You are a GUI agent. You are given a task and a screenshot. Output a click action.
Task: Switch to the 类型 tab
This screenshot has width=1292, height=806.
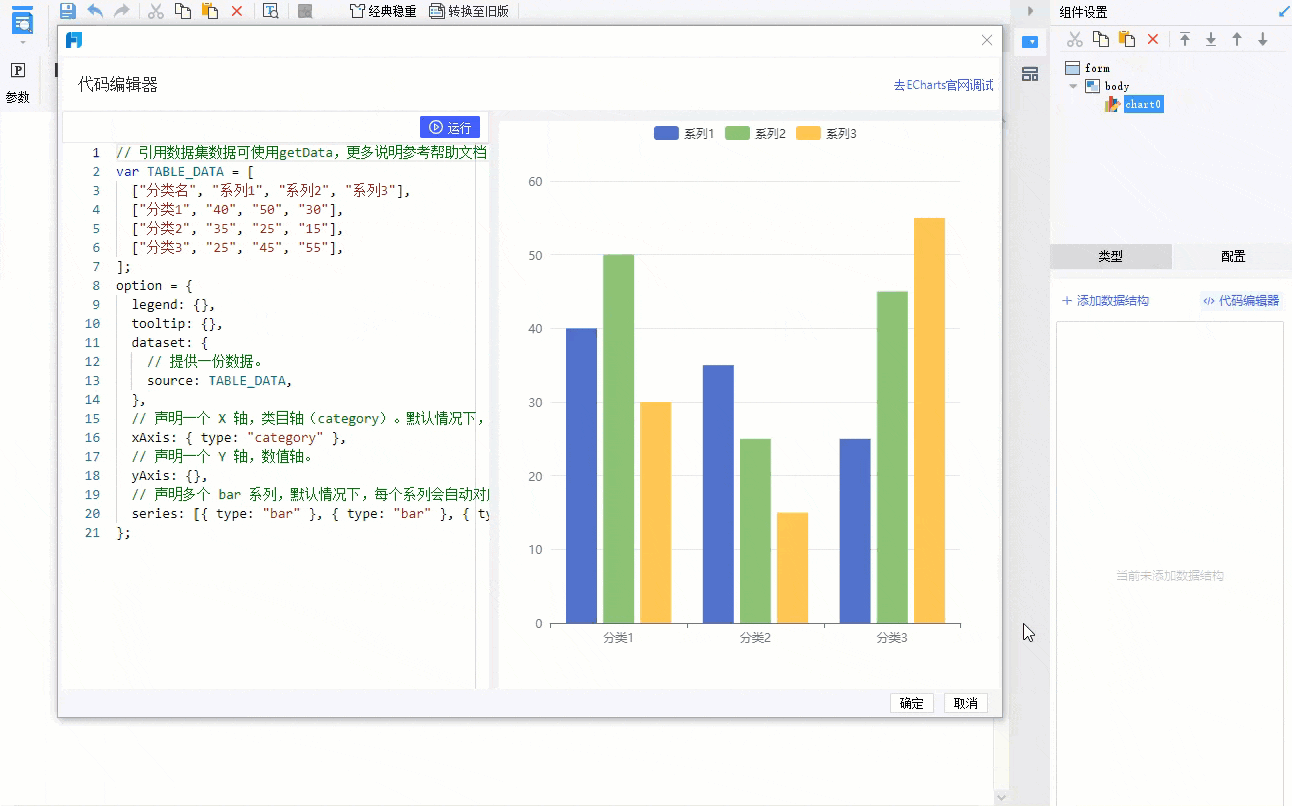click(x=1110, y=256)
